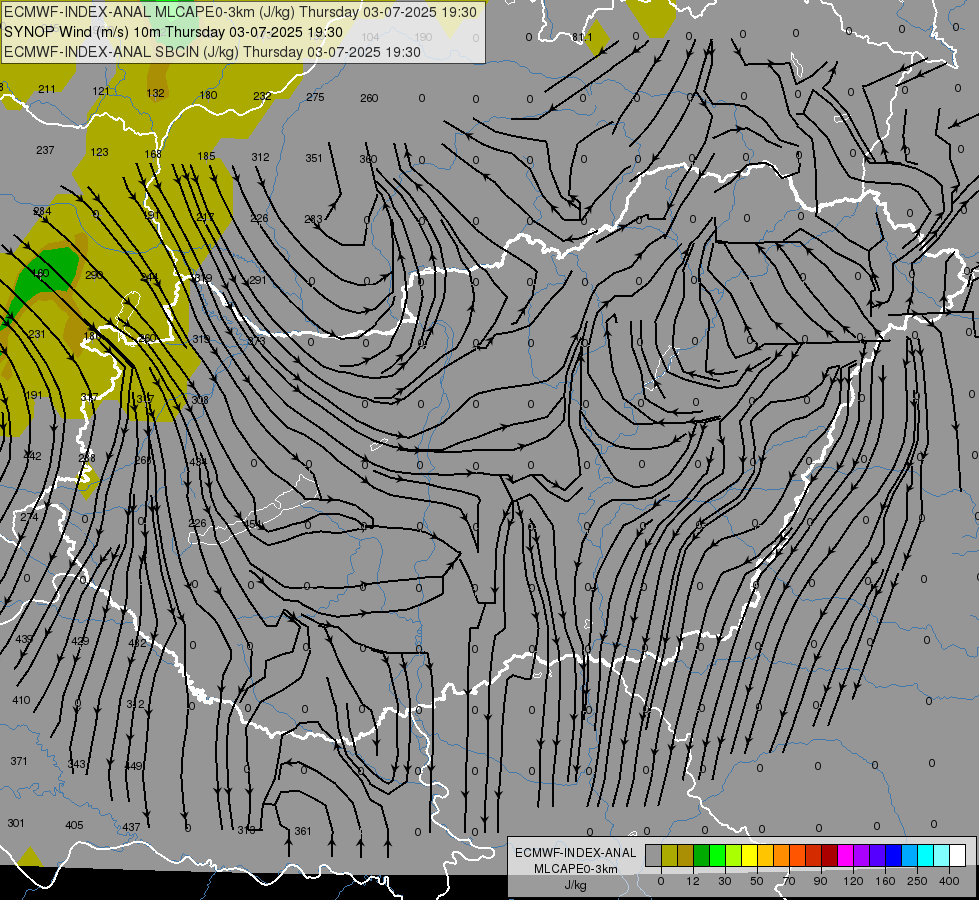Click the map value 274
This screenshot has height=900, width=979.
tap(29, 517)
